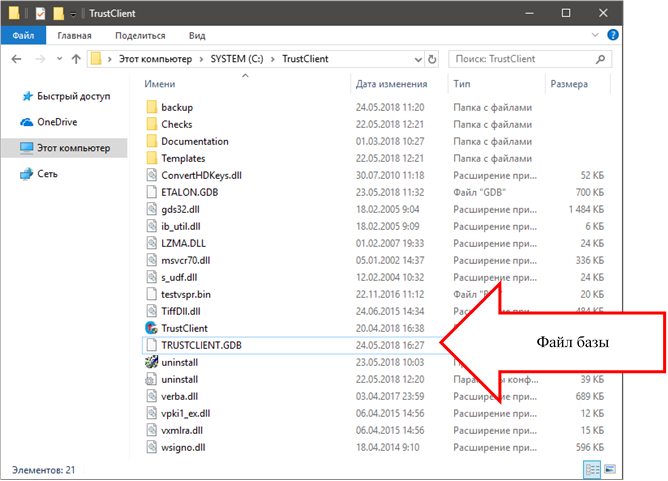This screenshot has height=481, width=668.
Task: Select the Templates folder icon
Action: [x=152, y=158]
